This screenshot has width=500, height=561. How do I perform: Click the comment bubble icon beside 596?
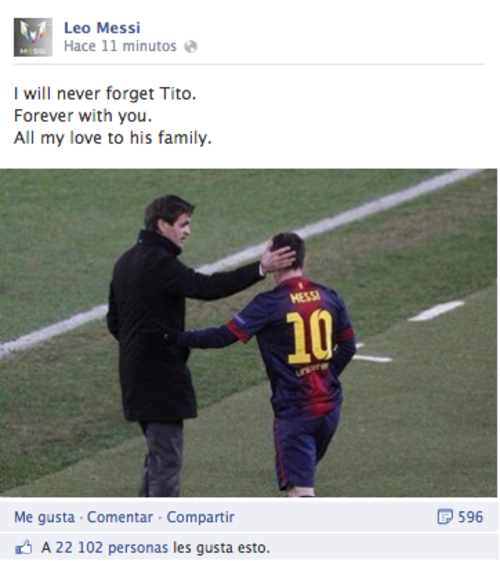click(x=445, y=517)
